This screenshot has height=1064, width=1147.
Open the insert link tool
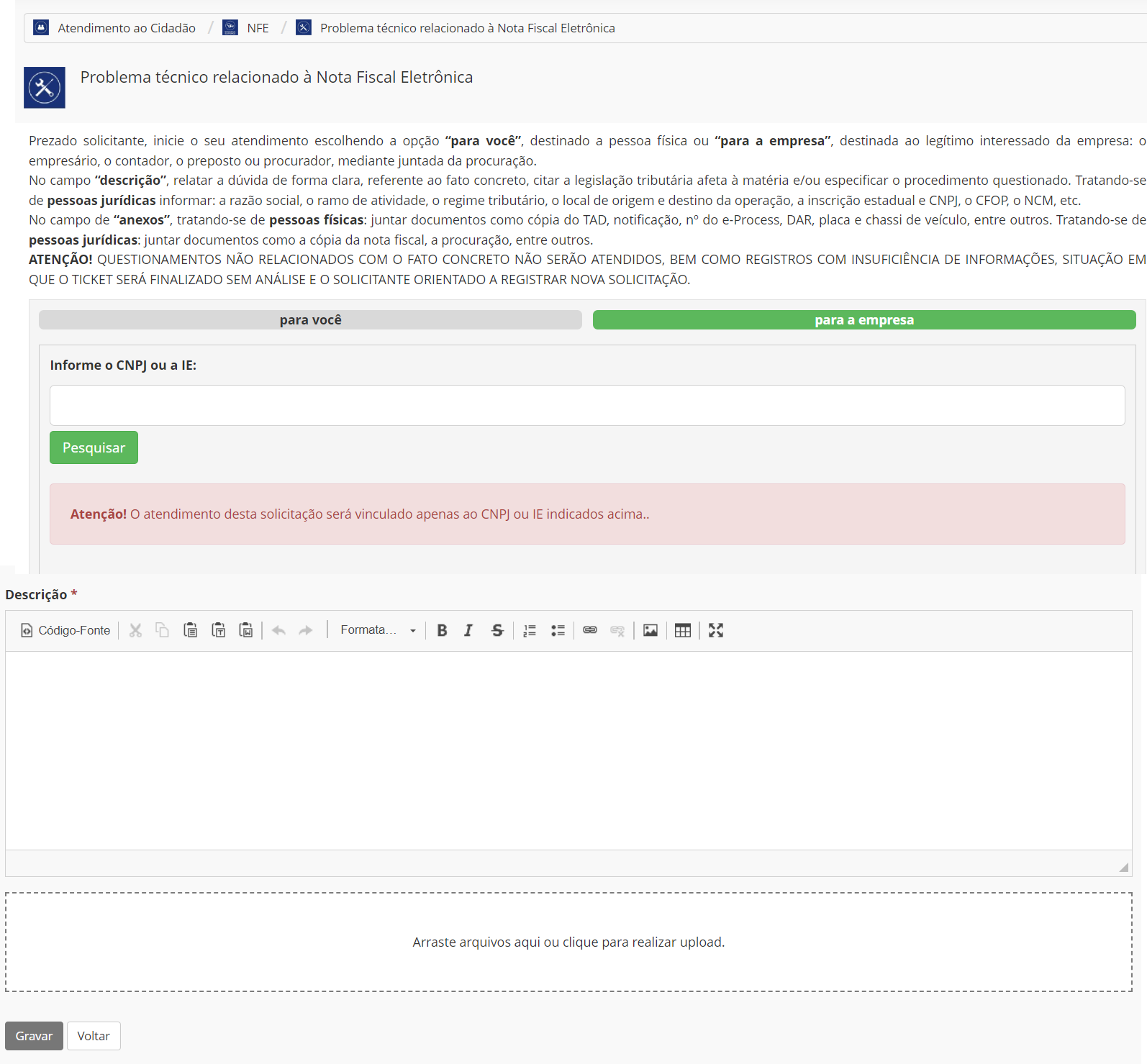tap(590, 630)
